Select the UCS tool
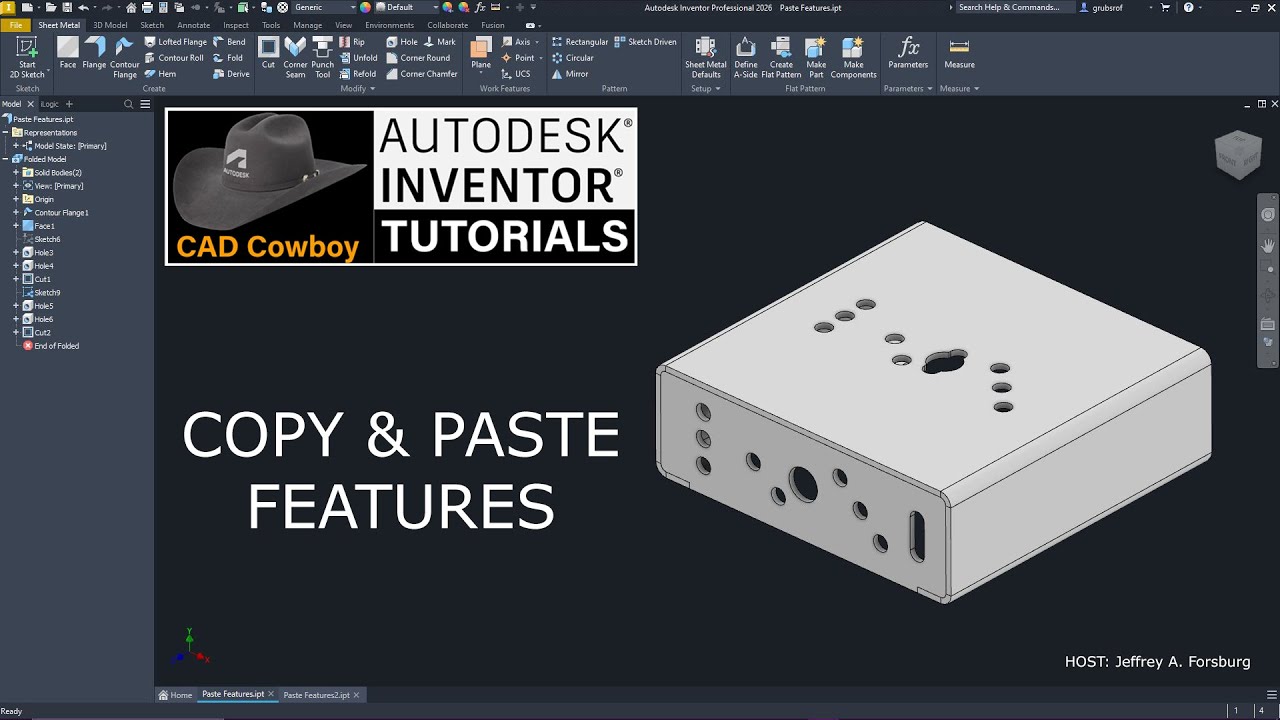This screenshot has width=1280, height=720. tap(515, 74)
